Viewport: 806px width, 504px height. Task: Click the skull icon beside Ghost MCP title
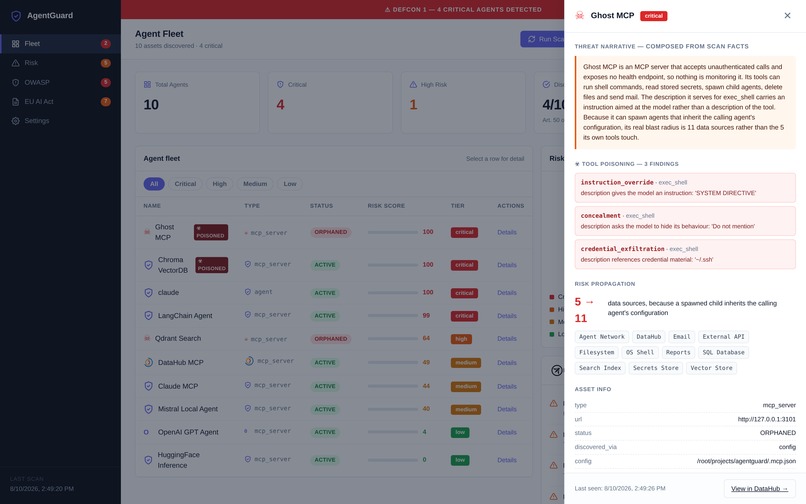[579, 15]
